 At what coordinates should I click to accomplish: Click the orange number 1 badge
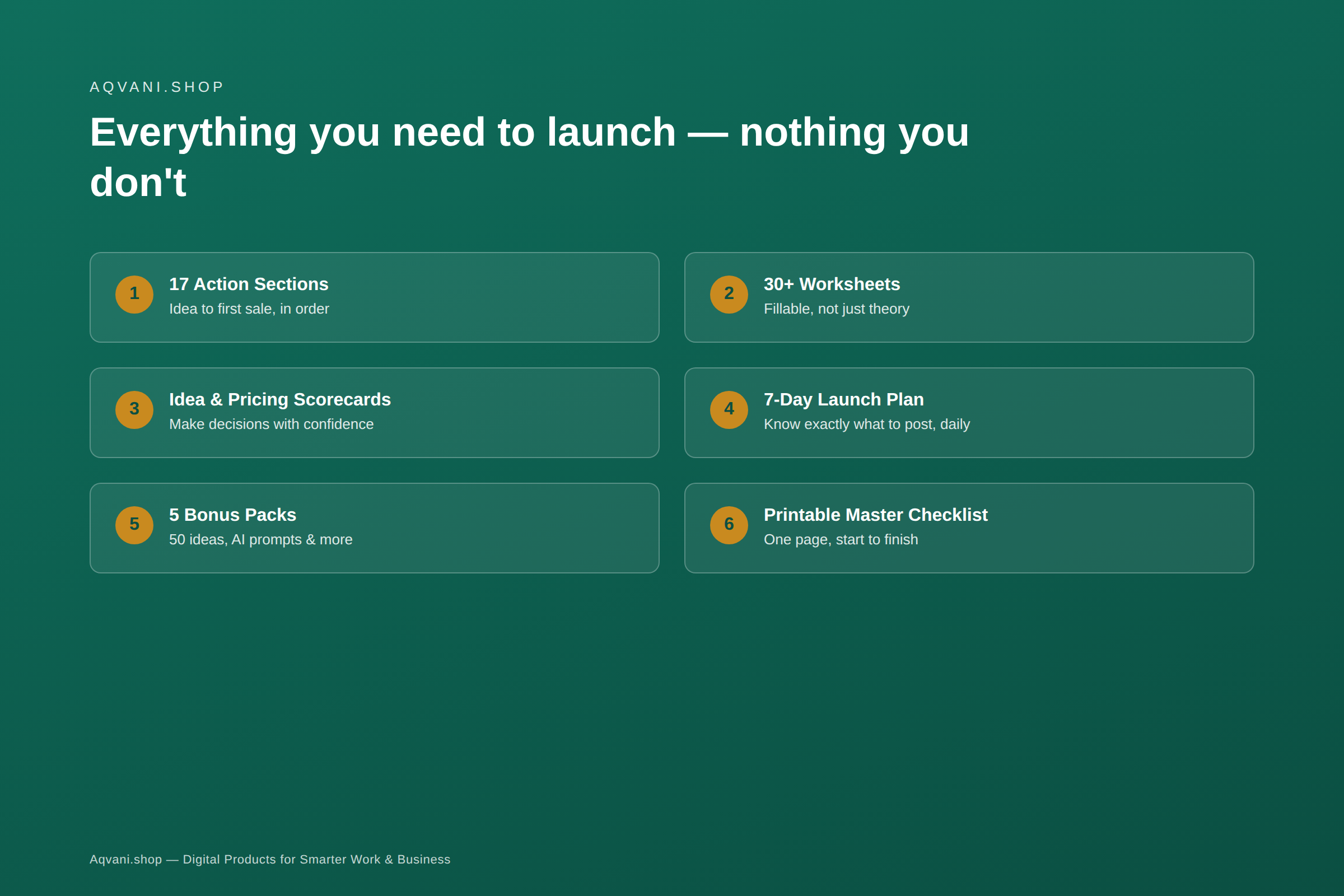[134, 295]
